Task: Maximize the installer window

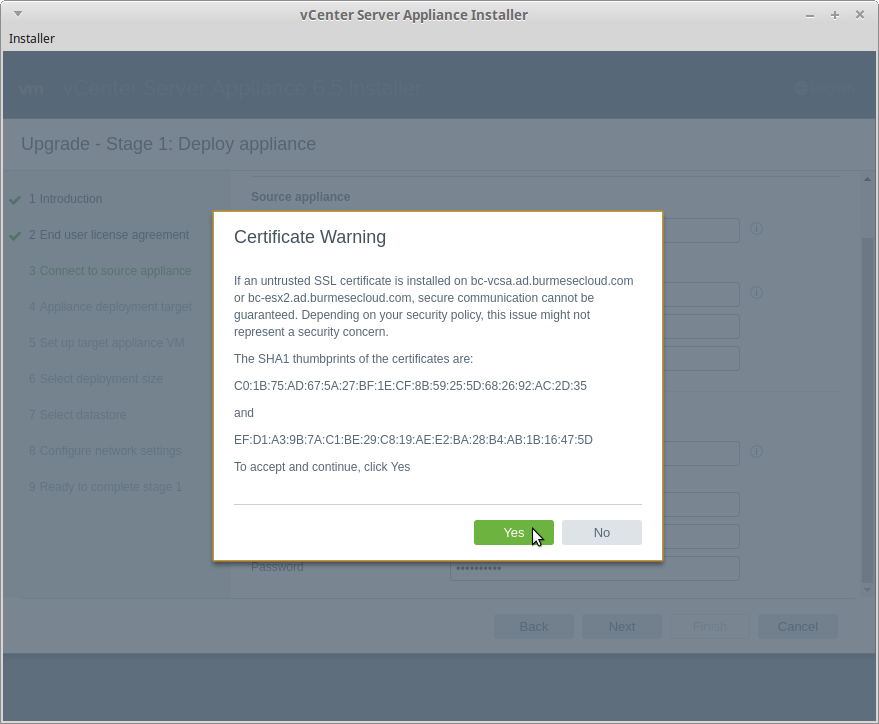Action: (835, 15)
